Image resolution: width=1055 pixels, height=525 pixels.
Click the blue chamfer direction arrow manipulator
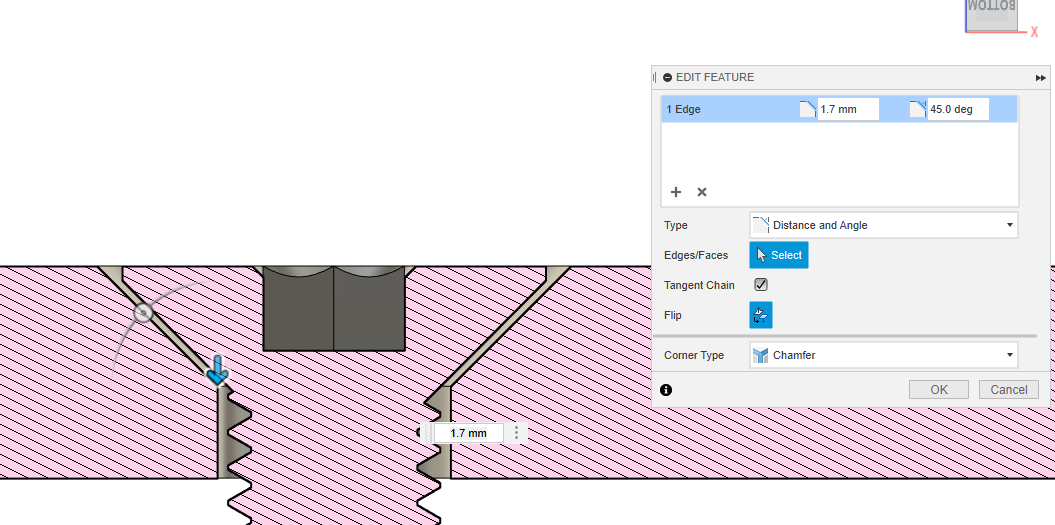click(217, 371)
